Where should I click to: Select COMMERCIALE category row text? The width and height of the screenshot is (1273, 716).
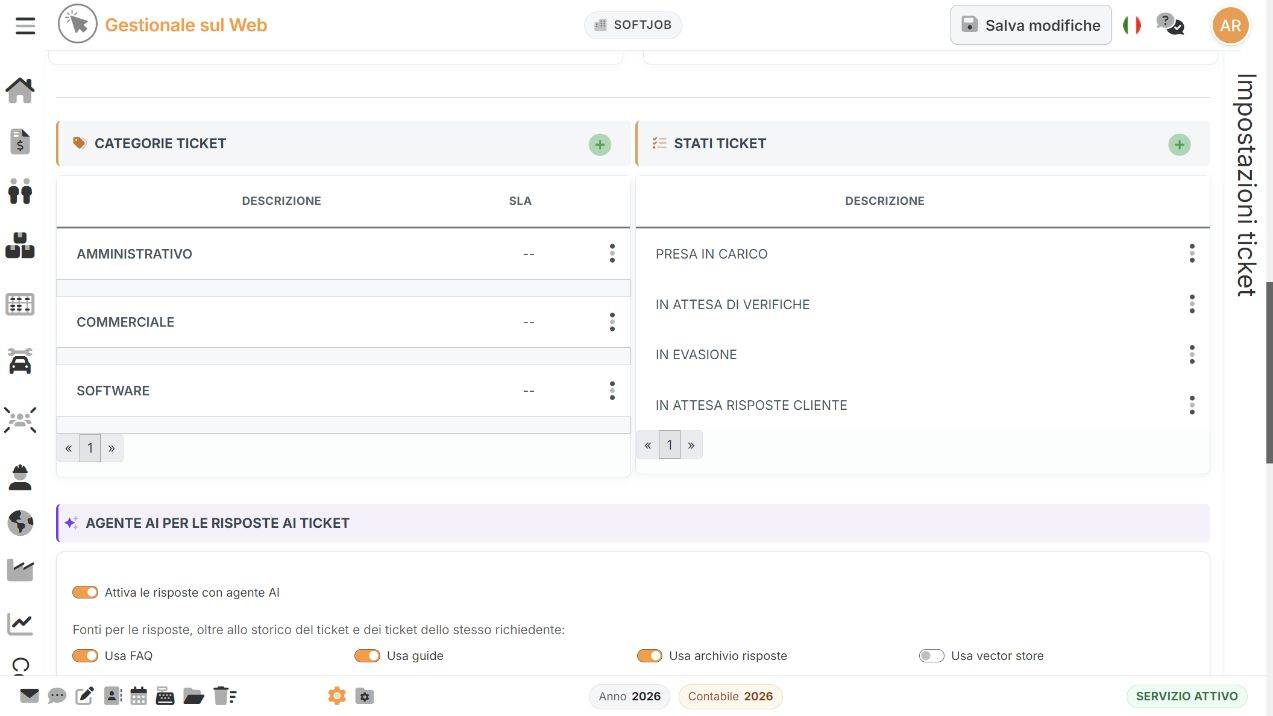125,322
